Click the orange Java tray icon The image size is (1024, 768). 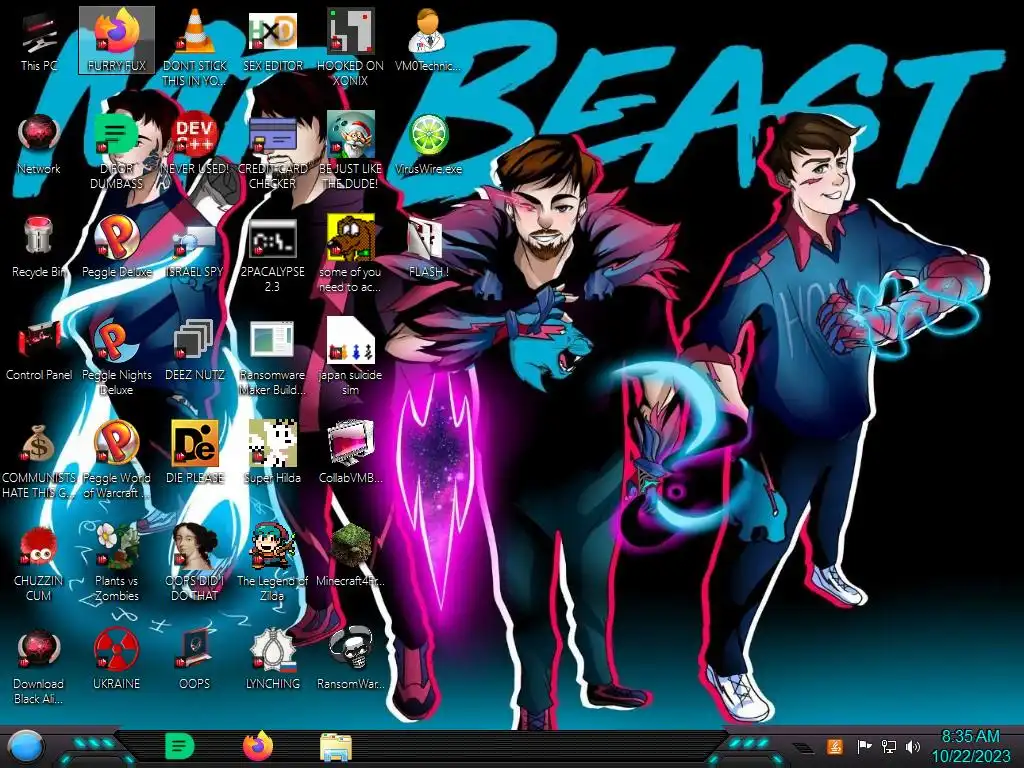(835, 746)
